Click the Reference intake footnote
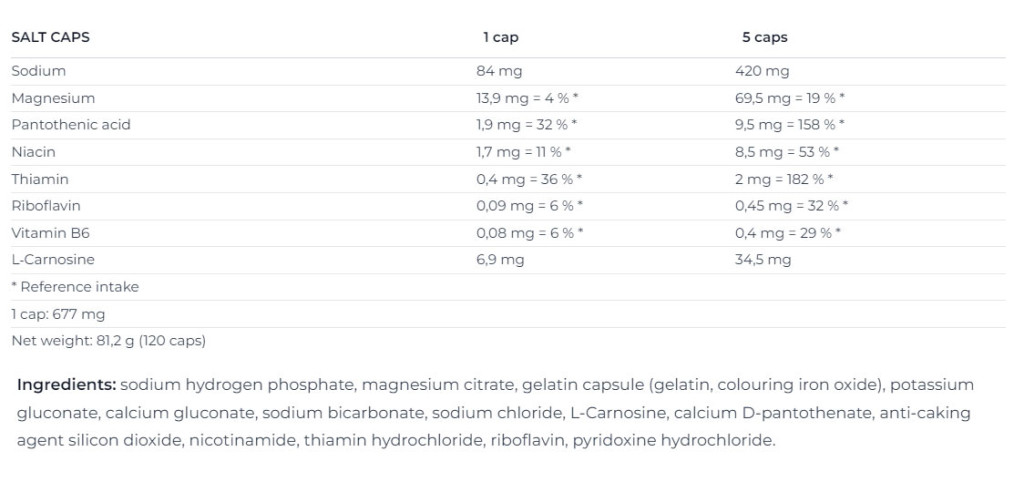 click(75, 287)
